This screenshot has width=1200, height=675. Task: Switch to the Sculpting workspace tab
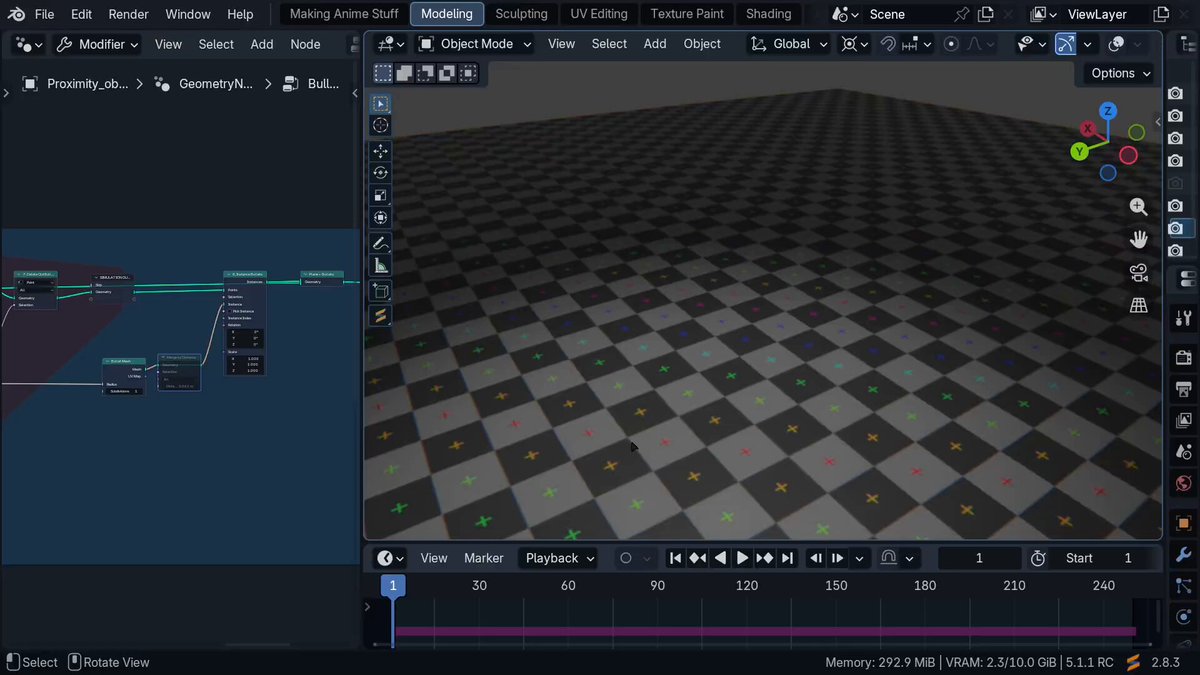click(x=521, y=14)
